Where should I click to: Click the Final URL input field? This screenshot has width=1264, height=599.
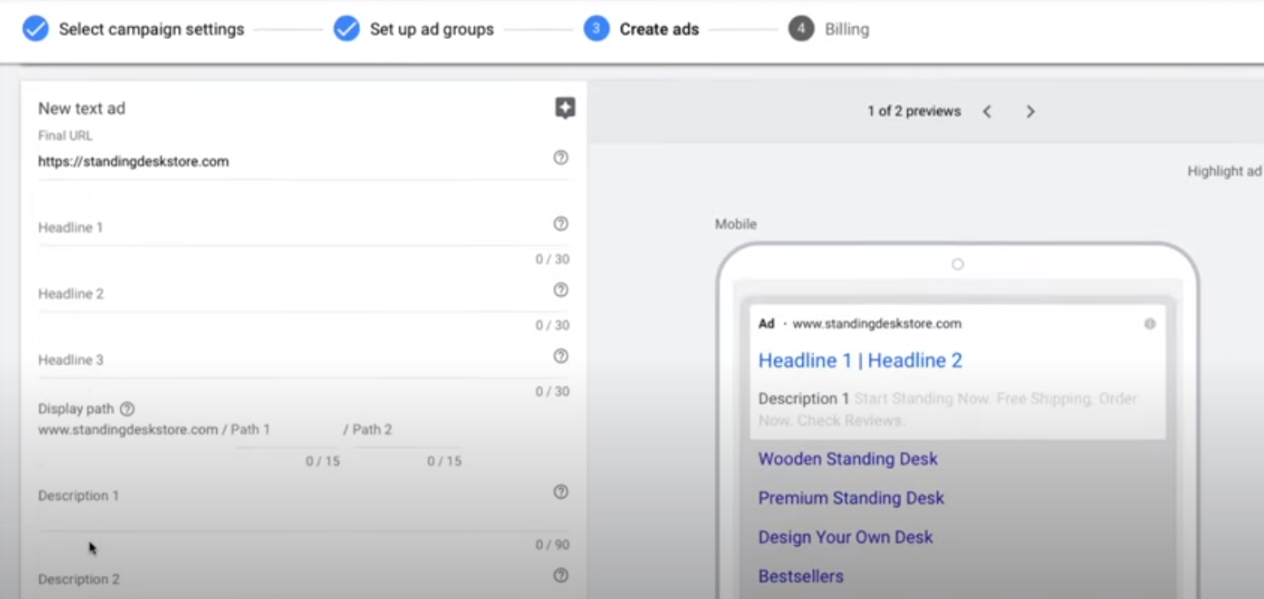point(290,162)
